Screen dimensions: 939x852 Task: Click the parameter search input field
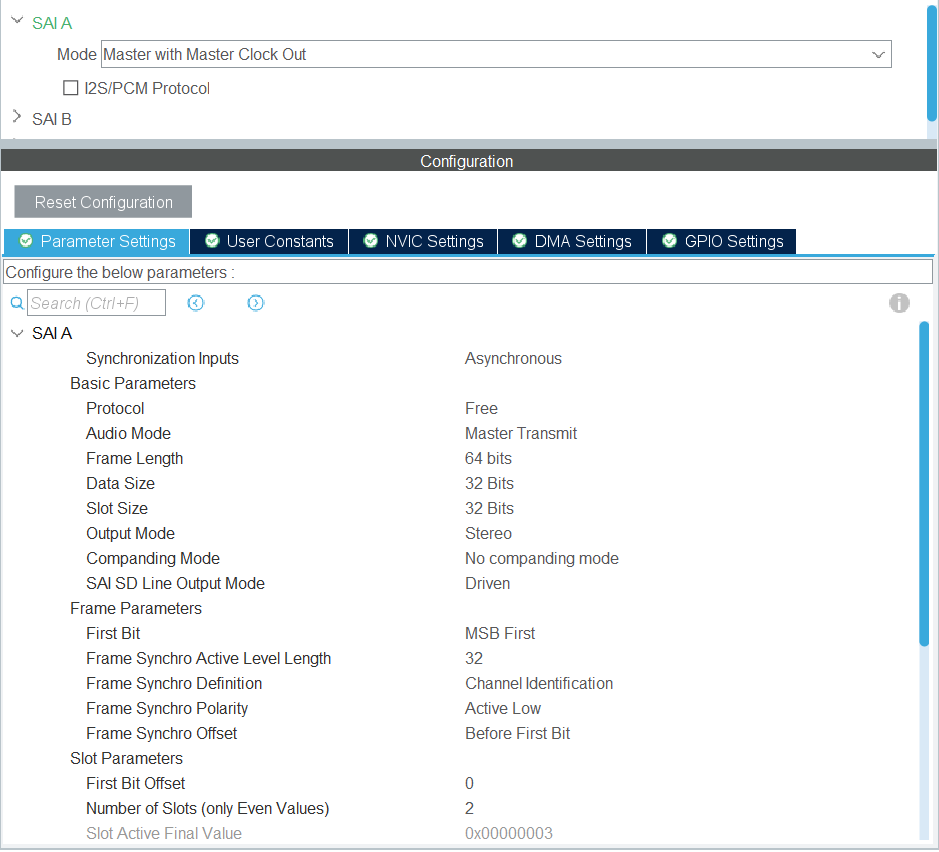96,303
